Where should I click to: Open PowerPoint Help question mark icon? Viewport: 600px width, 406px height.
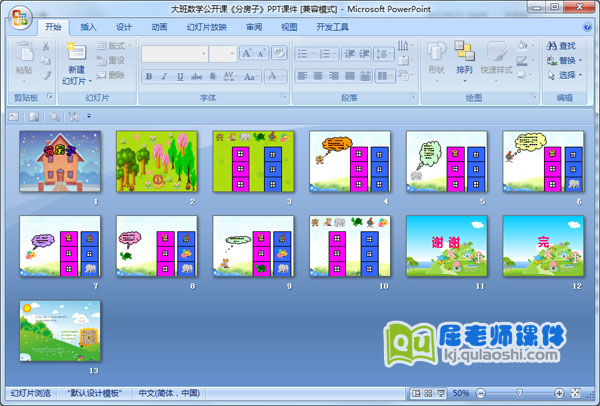coord(587,27)
